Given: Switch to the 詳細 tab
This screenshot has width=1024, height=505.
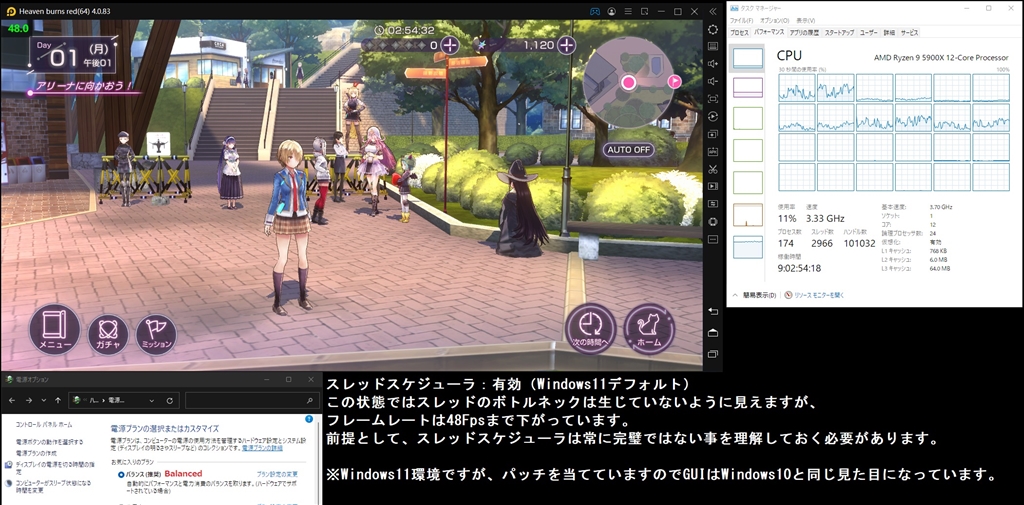Looking at the screenshot, I should (x=889, y=32).
